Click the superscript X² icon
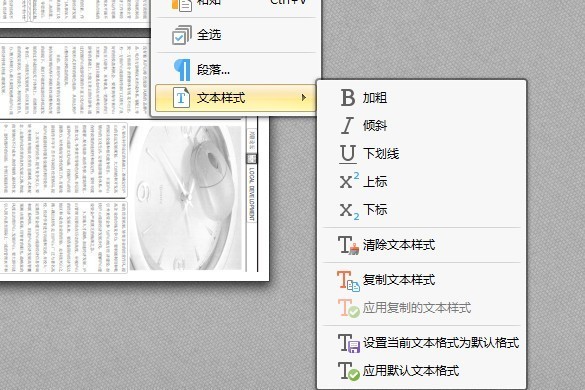585x390 pixels. (349, 181)
